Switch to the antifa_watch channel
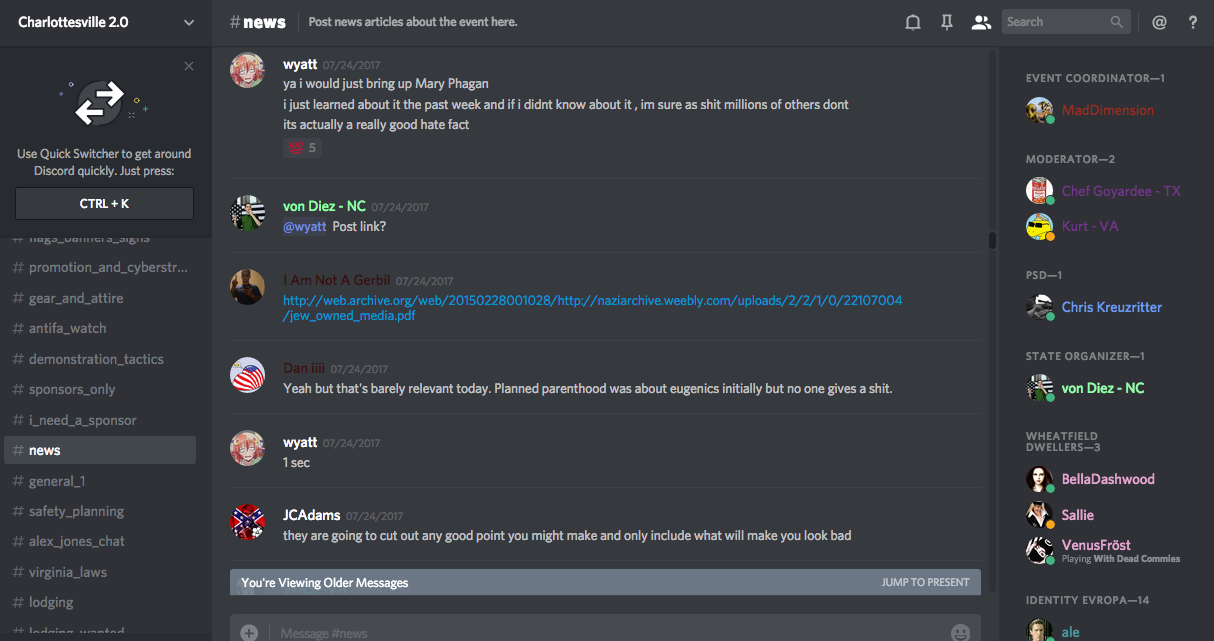 click(67, 328)
